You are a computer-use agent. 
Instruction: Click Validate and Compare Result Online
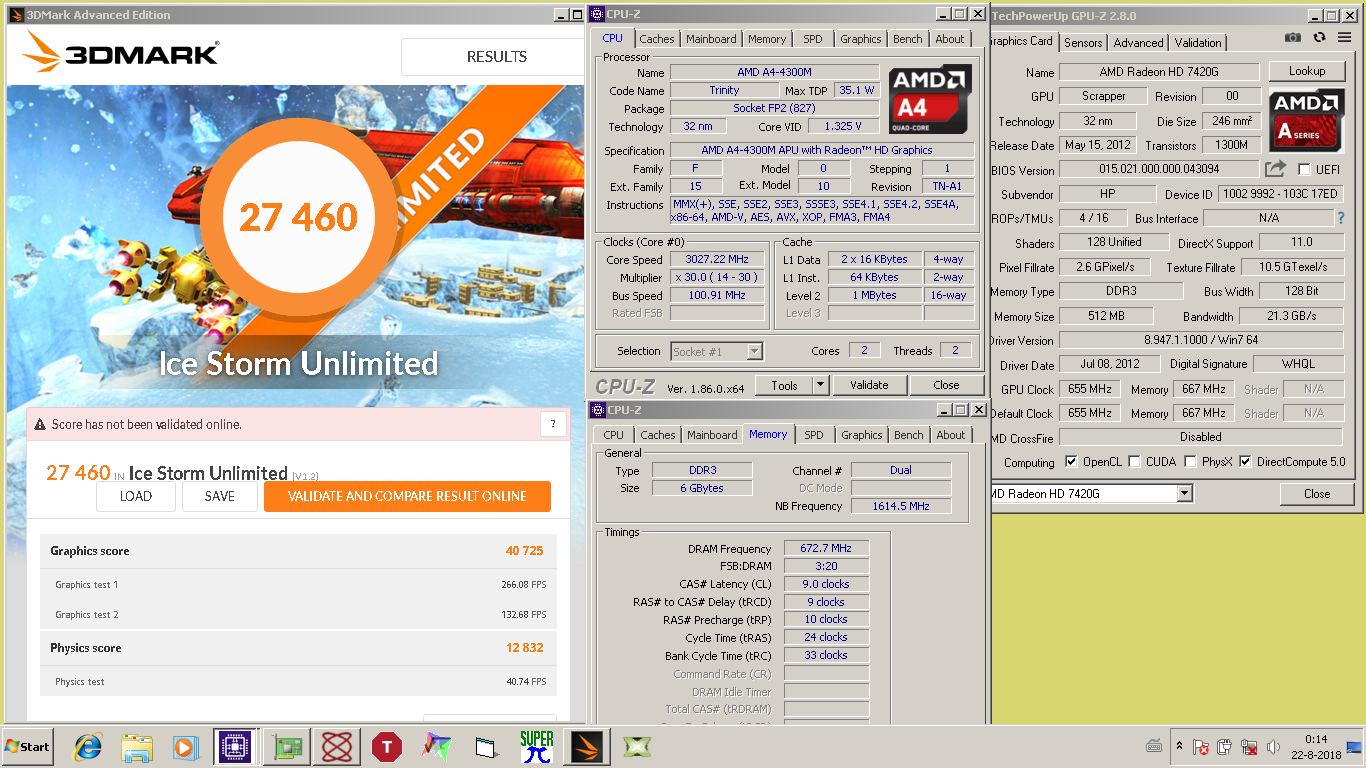tap(407, 496)
